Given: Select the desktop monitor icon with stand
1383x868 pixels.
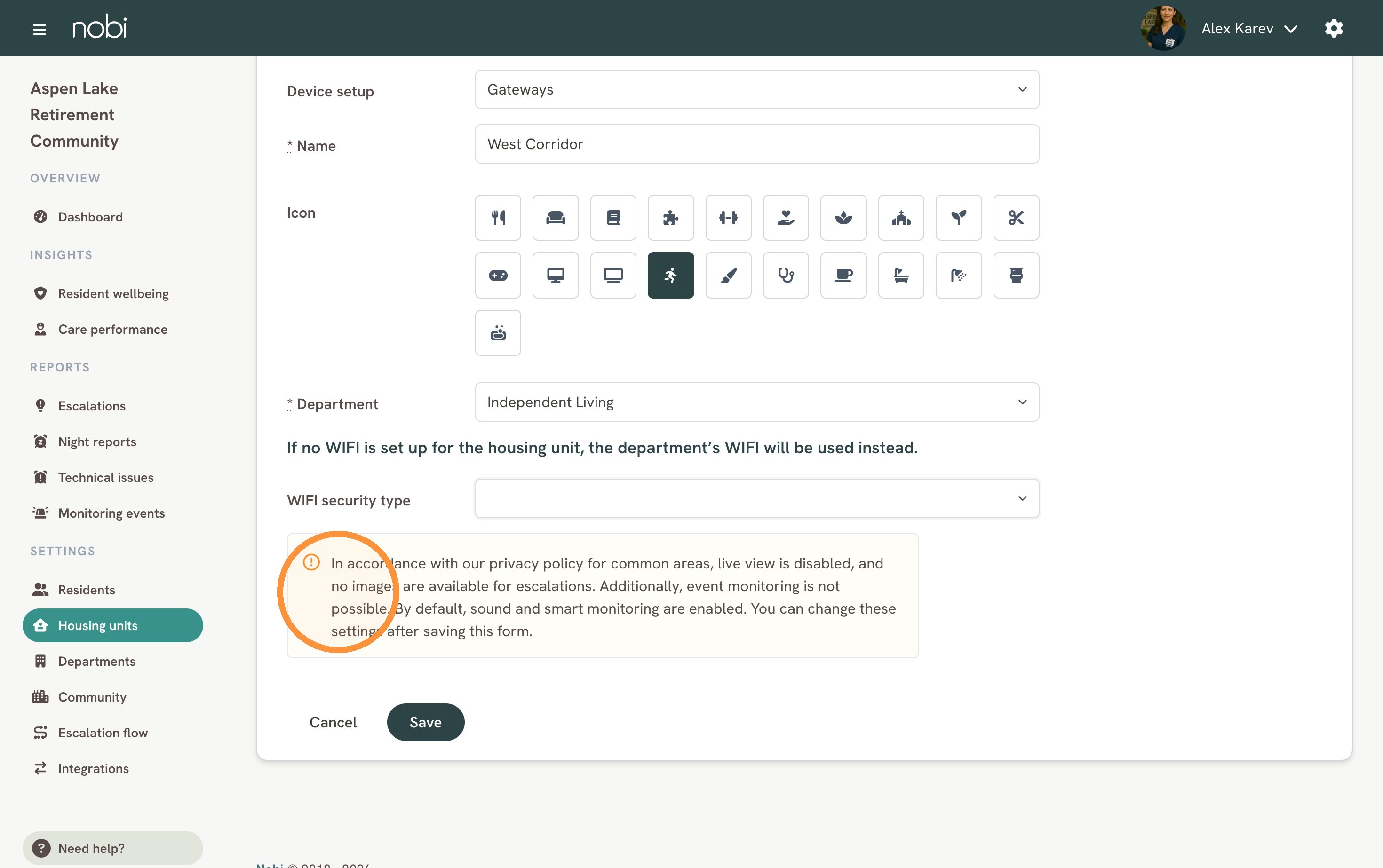Looking at the screenshot, I should click(556, 276).
